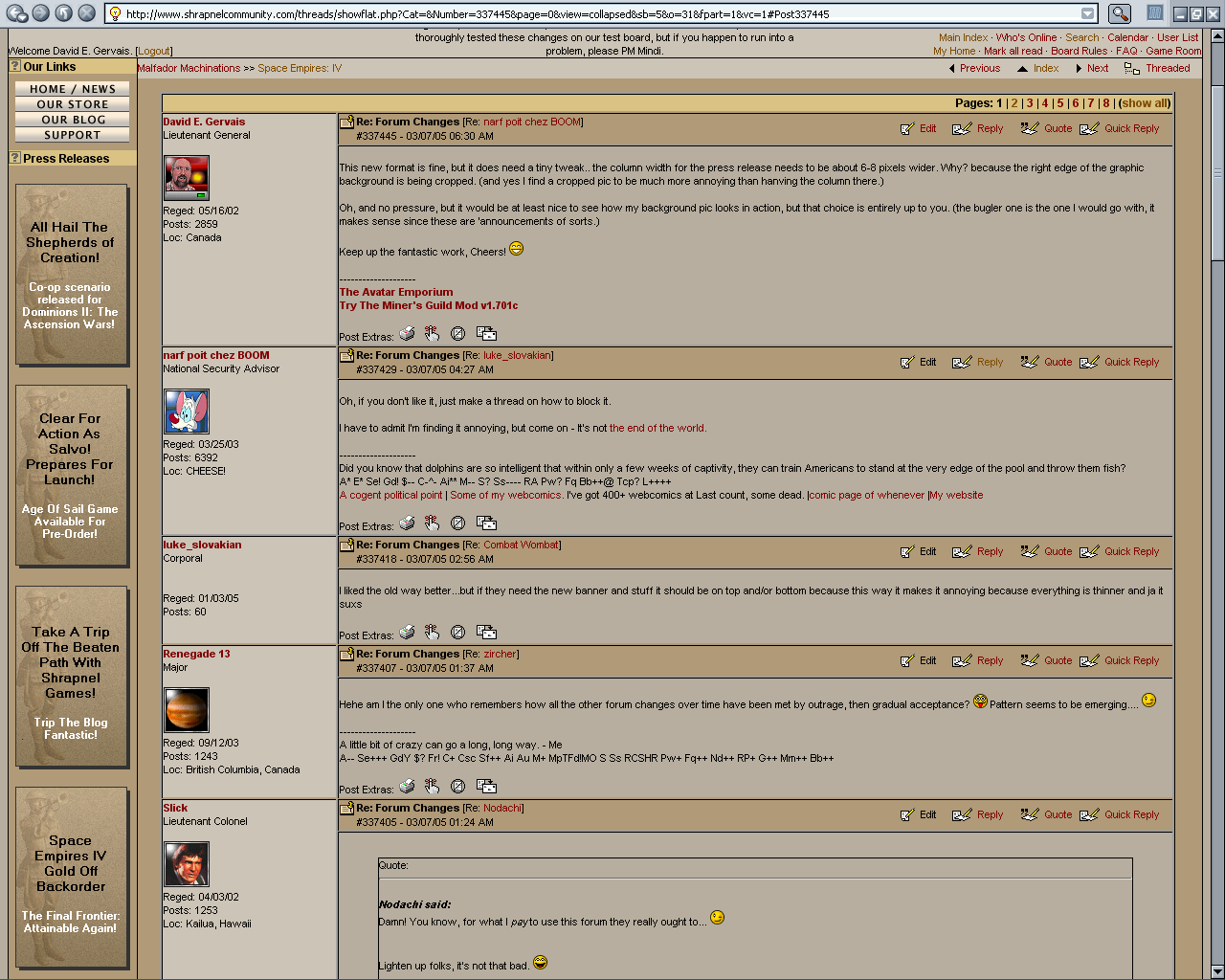The width and height of the screenshot is (1225, 980).
Task: Click Edit icon on Slick's post
Action: 907,815
